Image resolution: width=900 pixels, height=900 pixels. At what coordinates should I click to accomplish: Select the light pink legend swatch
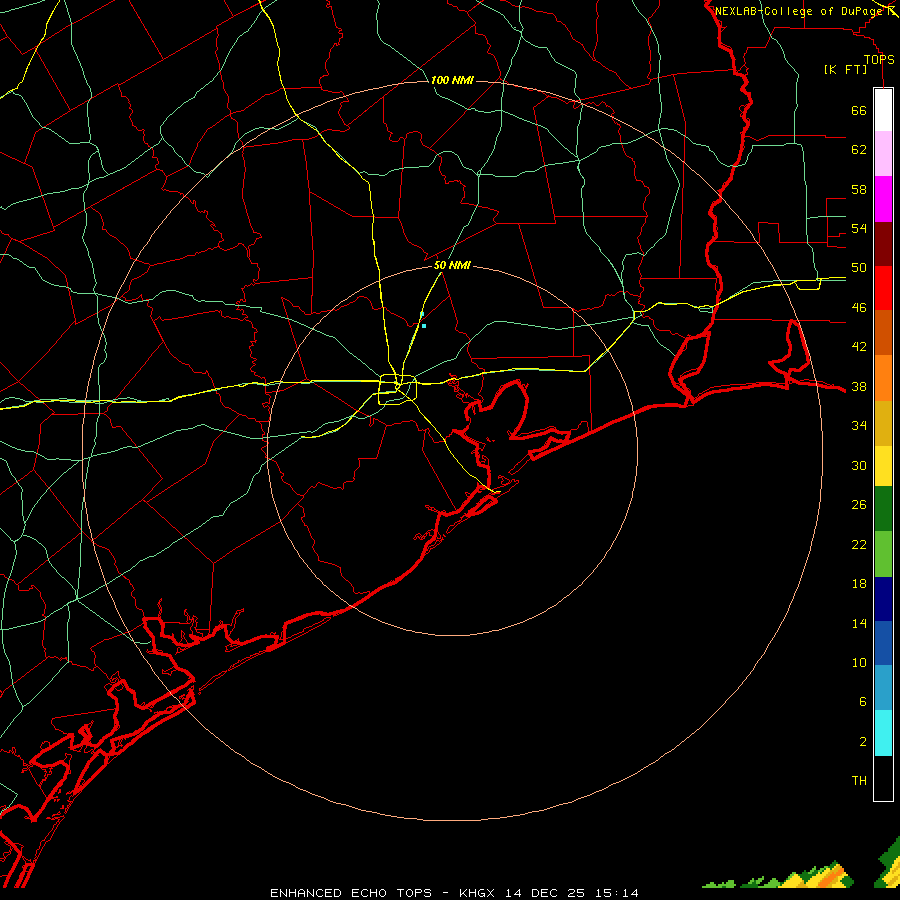(883, 153)
